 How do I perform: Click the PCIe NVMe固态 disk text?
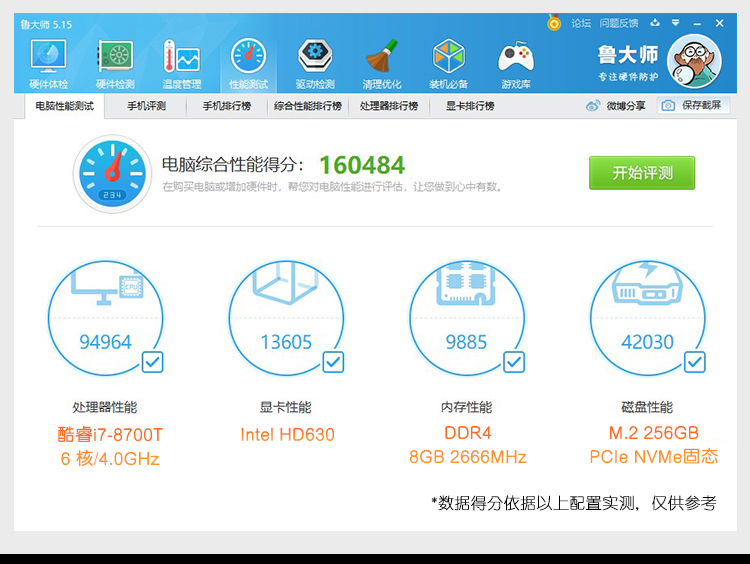pos(653,457)
